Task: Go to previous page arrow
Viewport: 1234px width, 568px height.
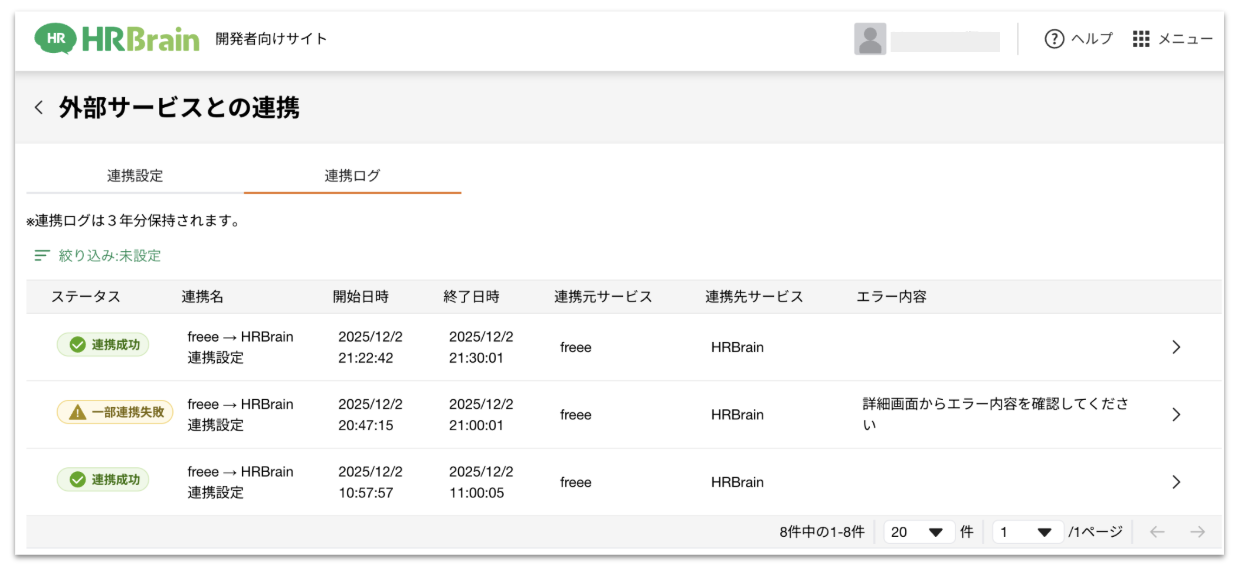Action: (1157, 532)
